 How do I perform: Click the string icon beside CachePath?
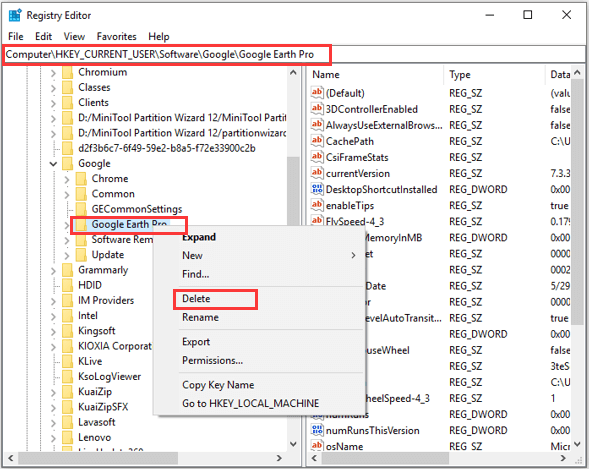[x=317, y=141]
